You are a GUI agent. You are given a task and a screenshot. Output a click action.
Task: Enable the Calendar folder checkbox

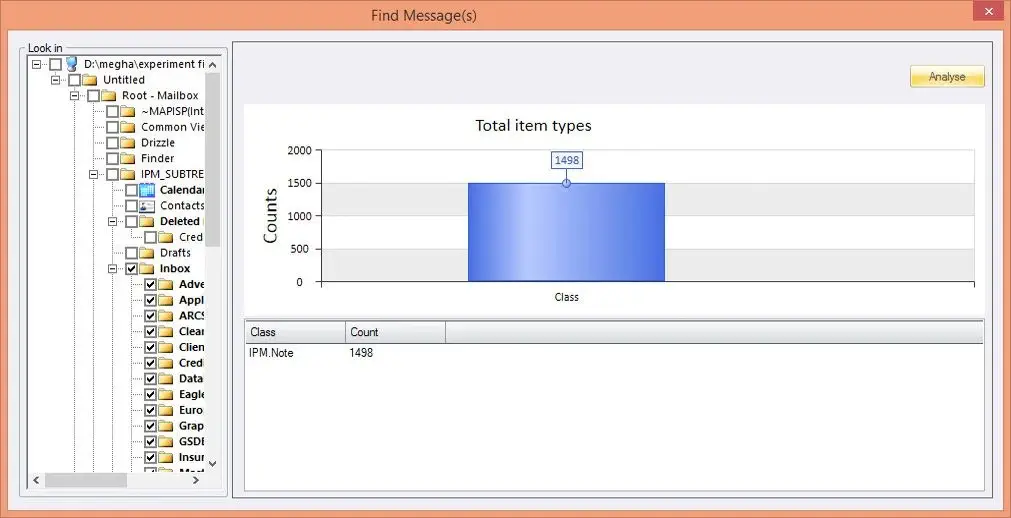131,190
